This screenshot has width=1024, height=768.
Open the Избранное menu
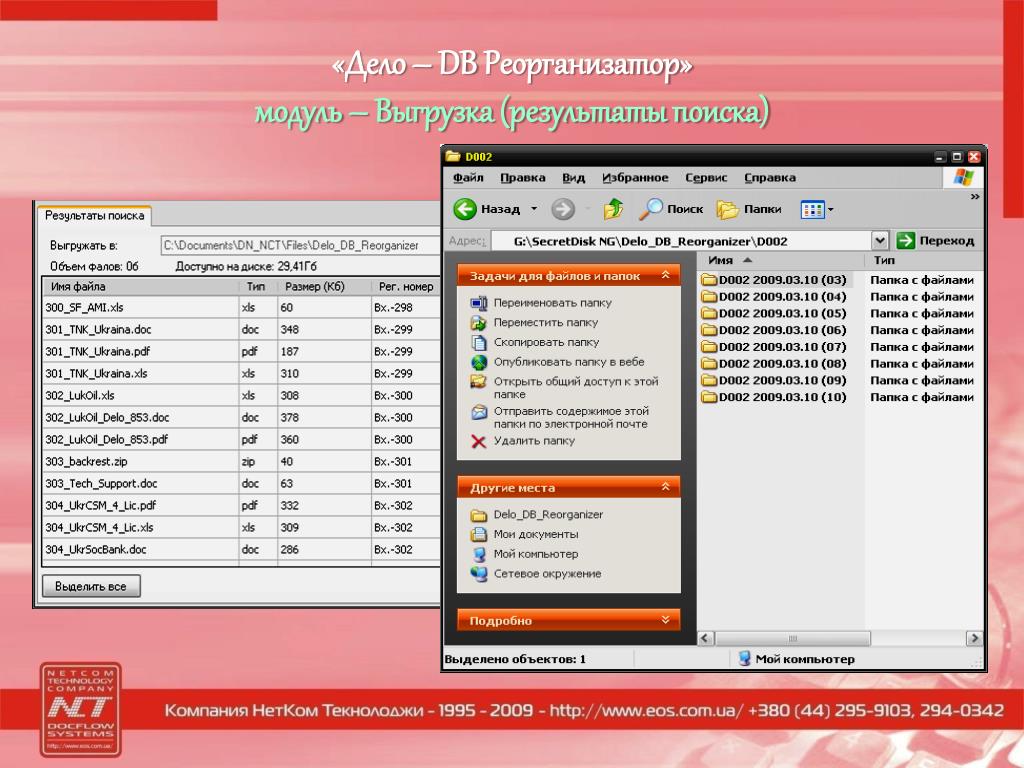click(635, 178)
